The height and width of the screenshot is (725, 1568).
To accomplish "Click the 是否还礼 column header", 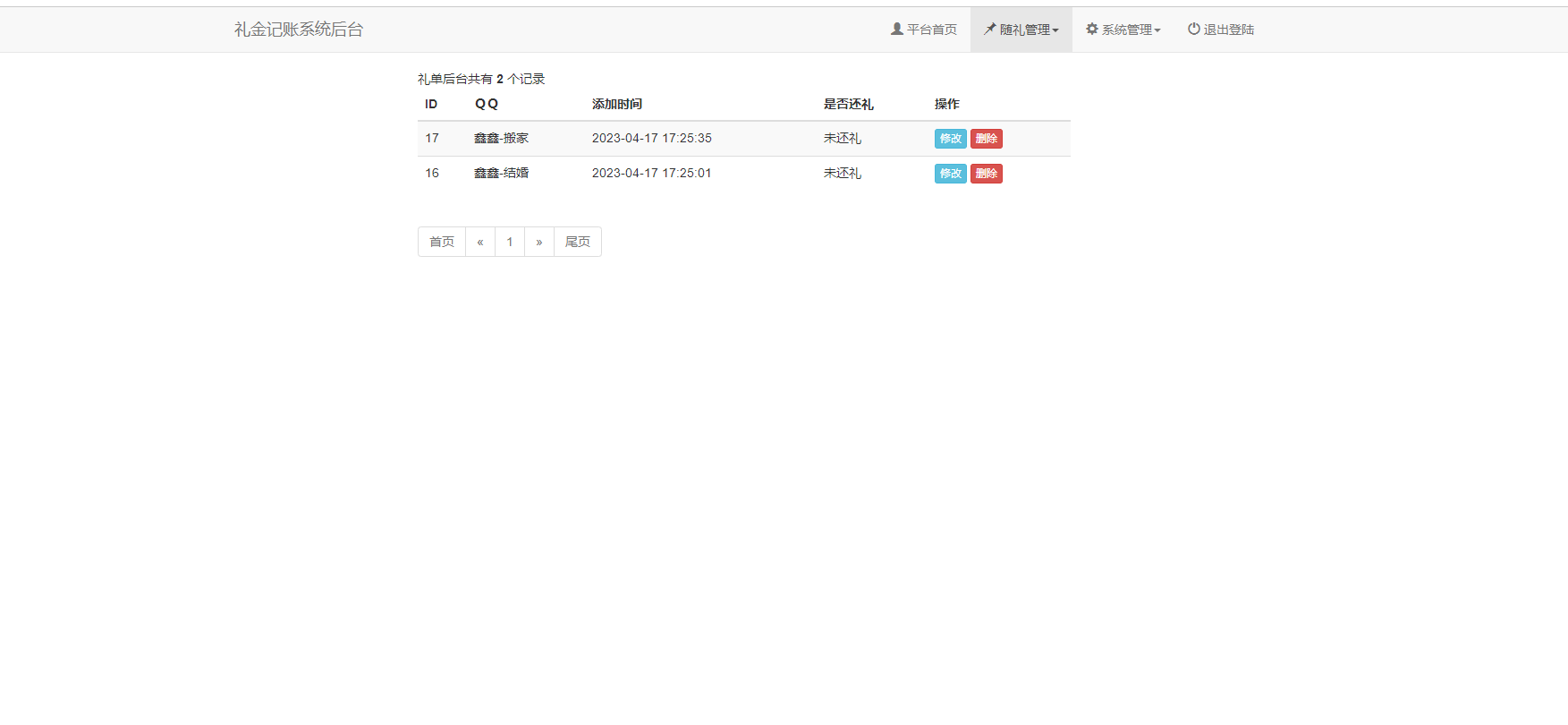I will click(848, 104).
